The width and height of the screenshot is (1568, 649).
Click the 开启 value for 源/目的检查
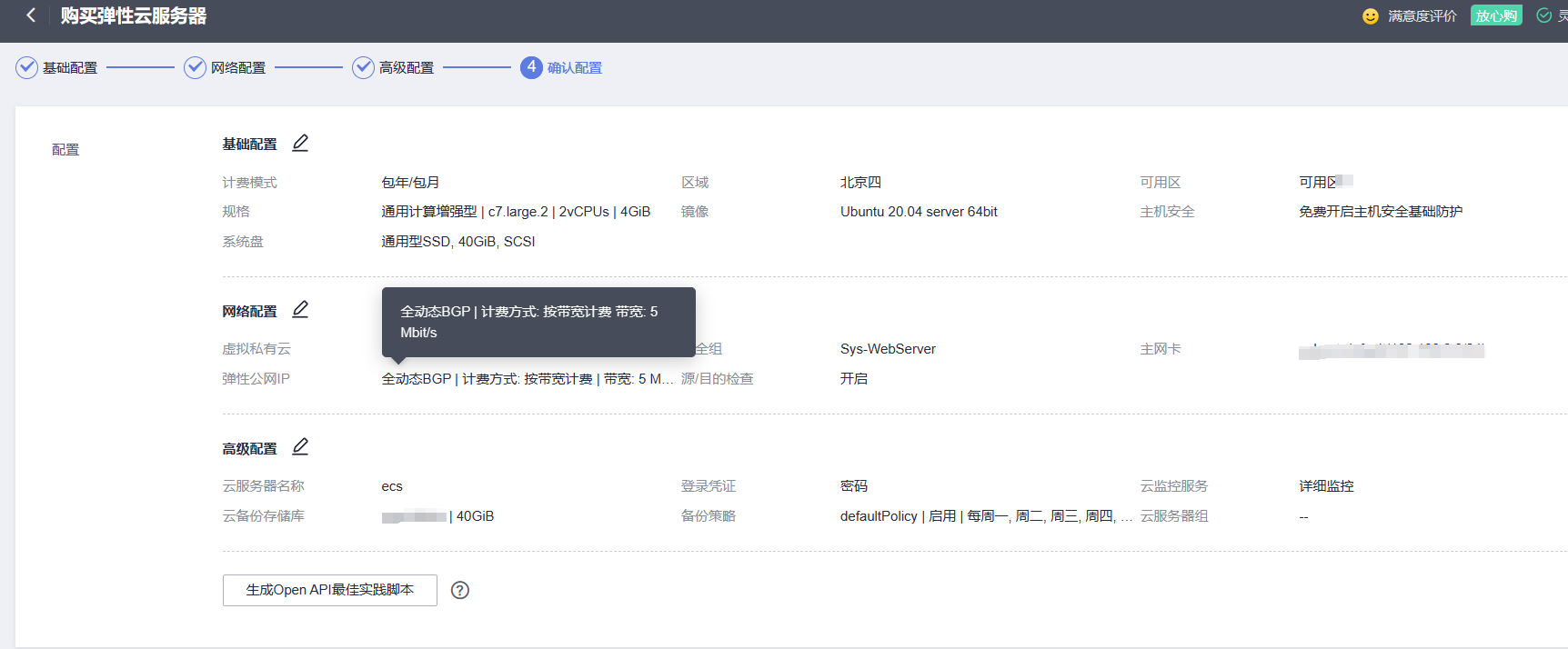coord(854,379)
